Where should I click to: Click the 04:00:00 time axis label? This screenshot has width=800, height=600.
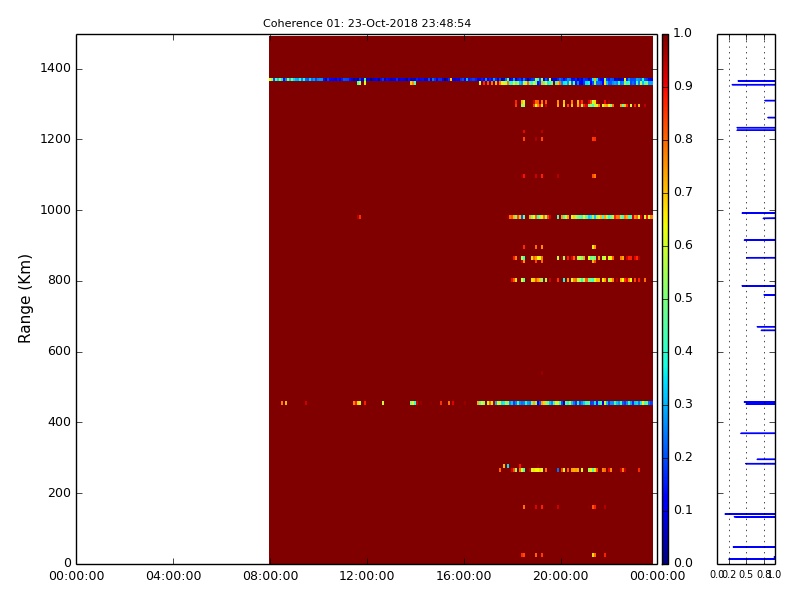(173, 576)
